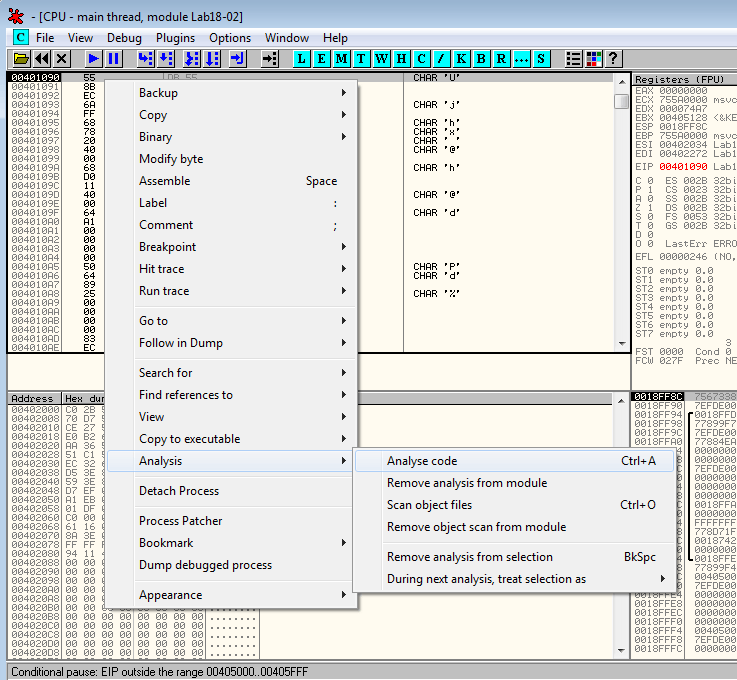
Task: Click Dump debugged process
Action: point(205,565)
